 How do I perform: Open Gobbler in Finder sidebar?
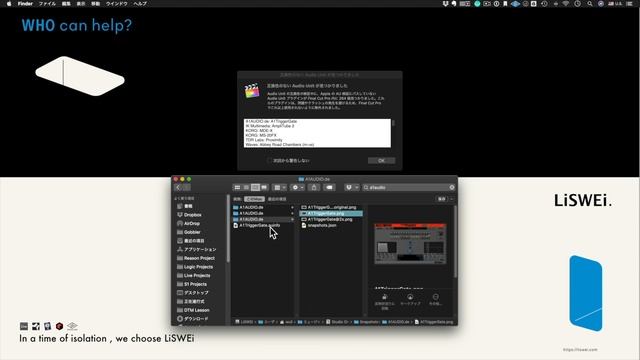192,232
